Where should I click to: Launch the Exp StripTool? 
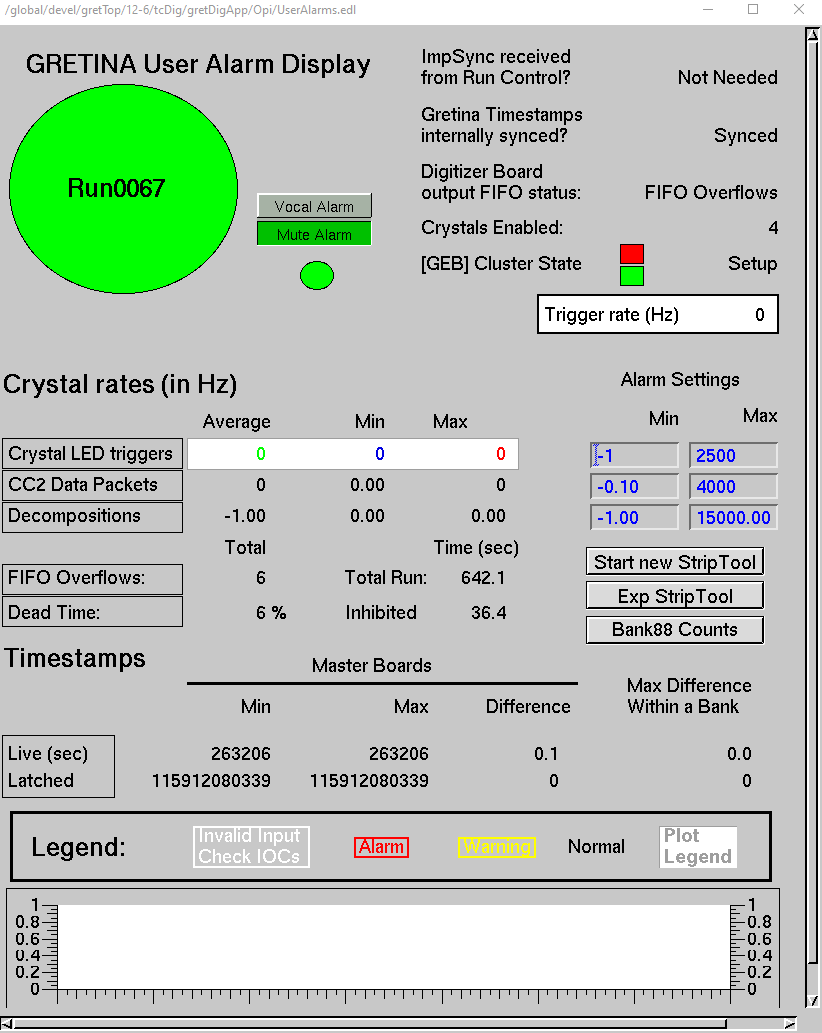675,596
